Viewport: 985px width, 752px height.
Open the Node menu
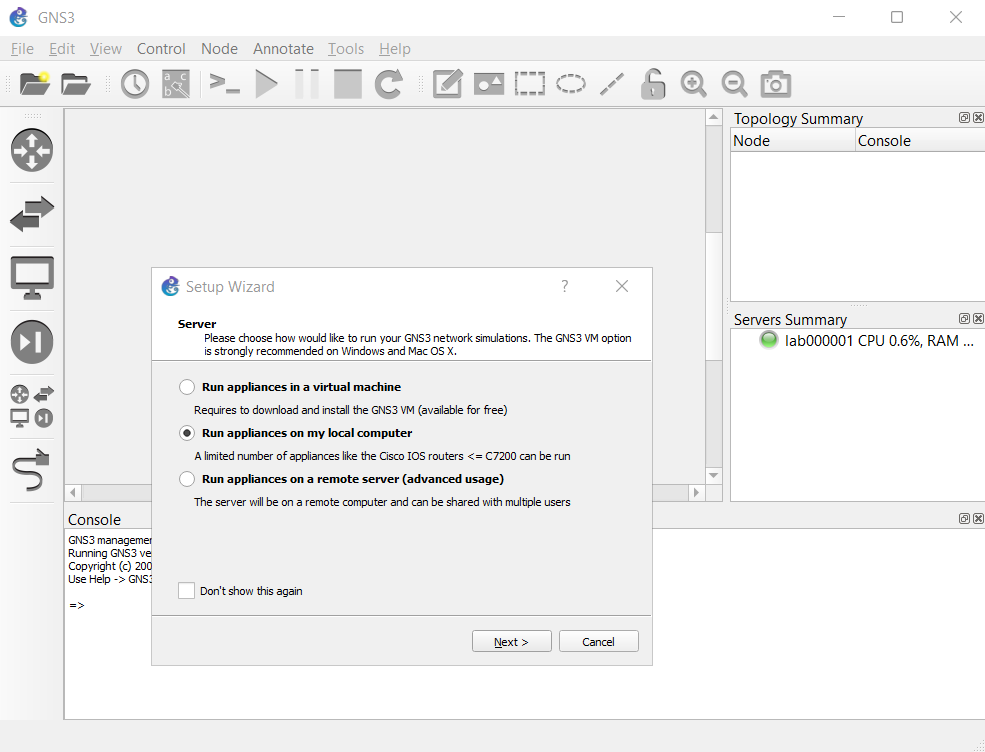(x=219, y=49)
